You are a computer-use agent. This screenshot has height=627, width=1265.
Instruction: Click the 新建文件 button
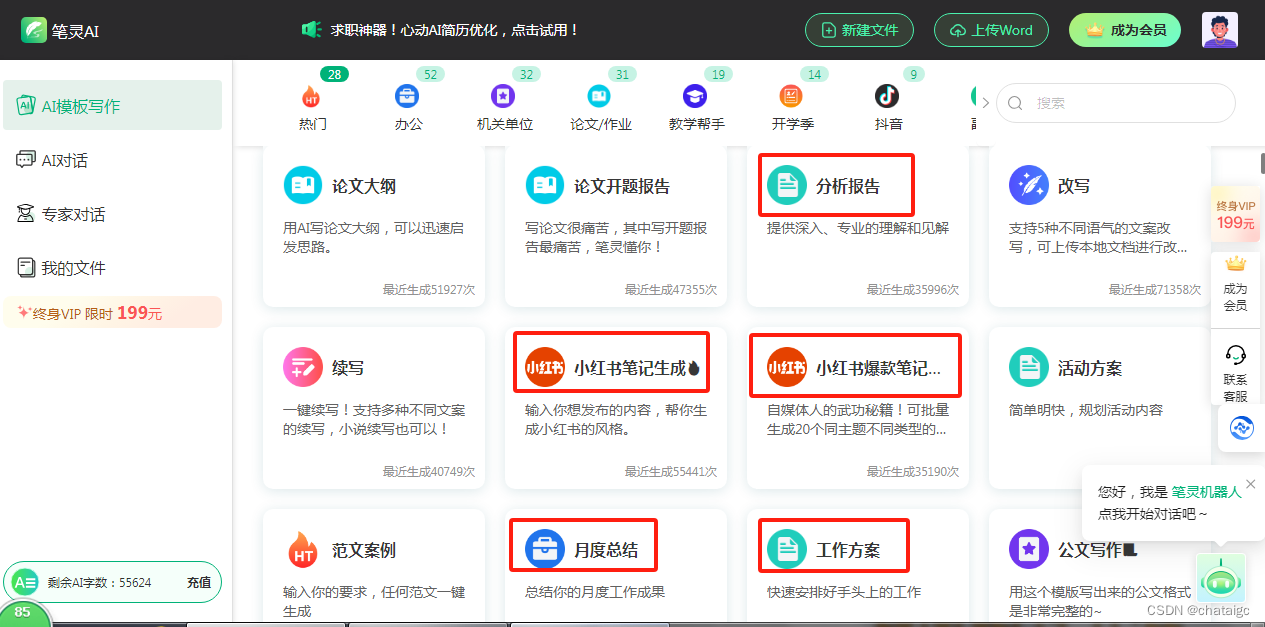859,30
